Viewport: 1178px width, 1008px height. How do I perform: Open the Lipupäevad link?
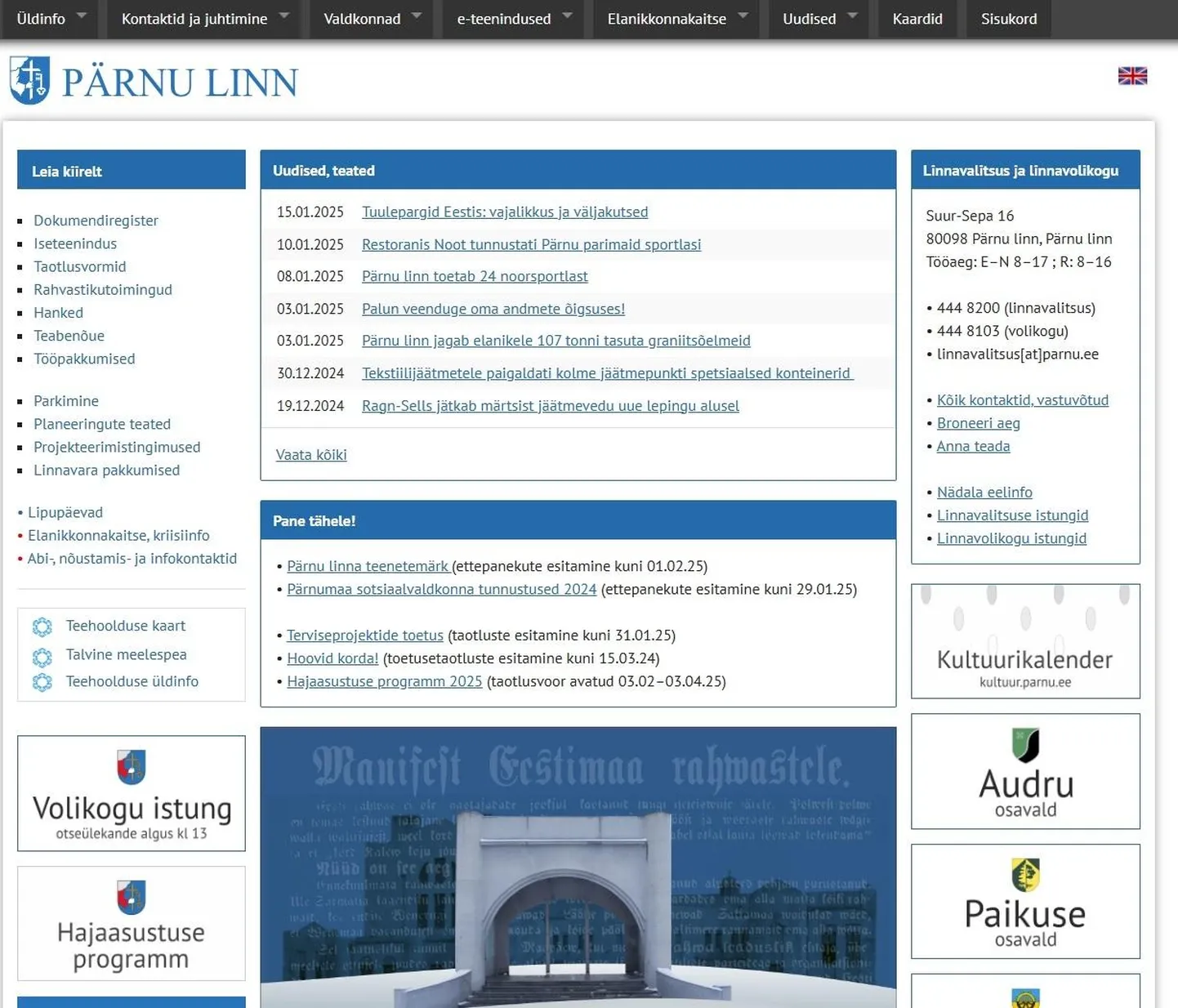click(x=65, y=512)
